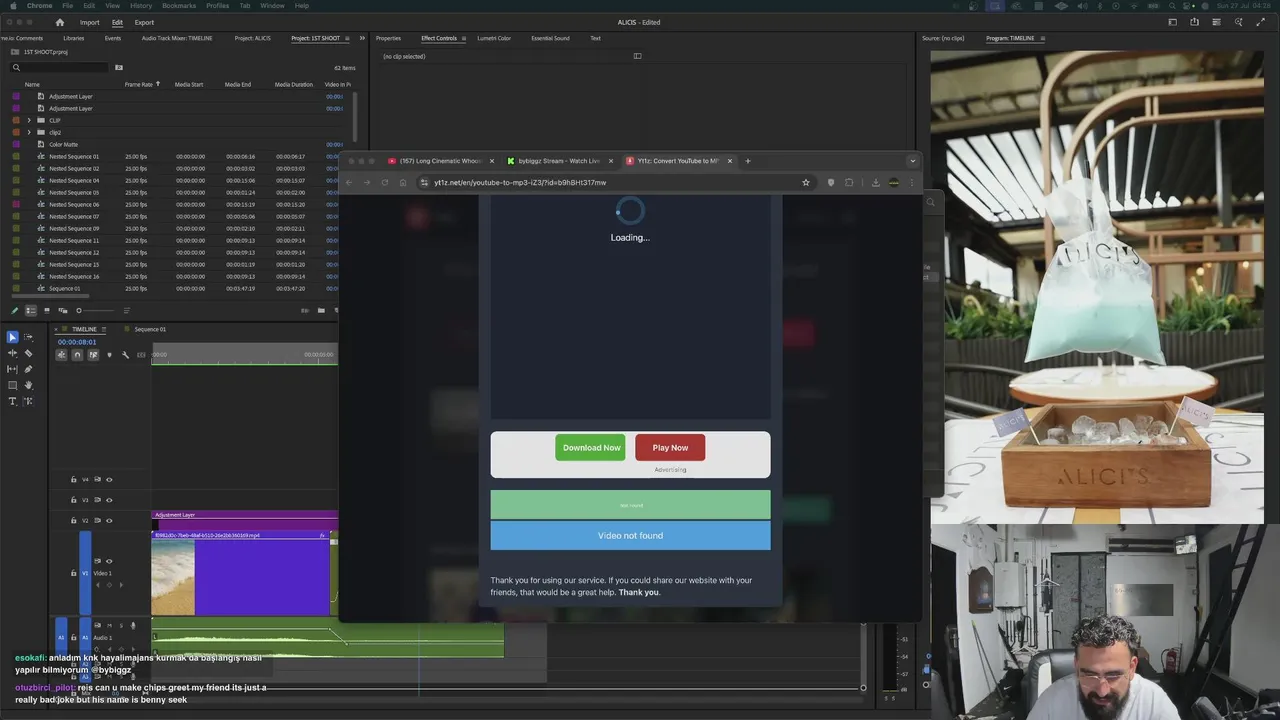Viewport: 1280px width, 720px height.
Task: Sort by Frame Rate column header
Action: [139, 84]
